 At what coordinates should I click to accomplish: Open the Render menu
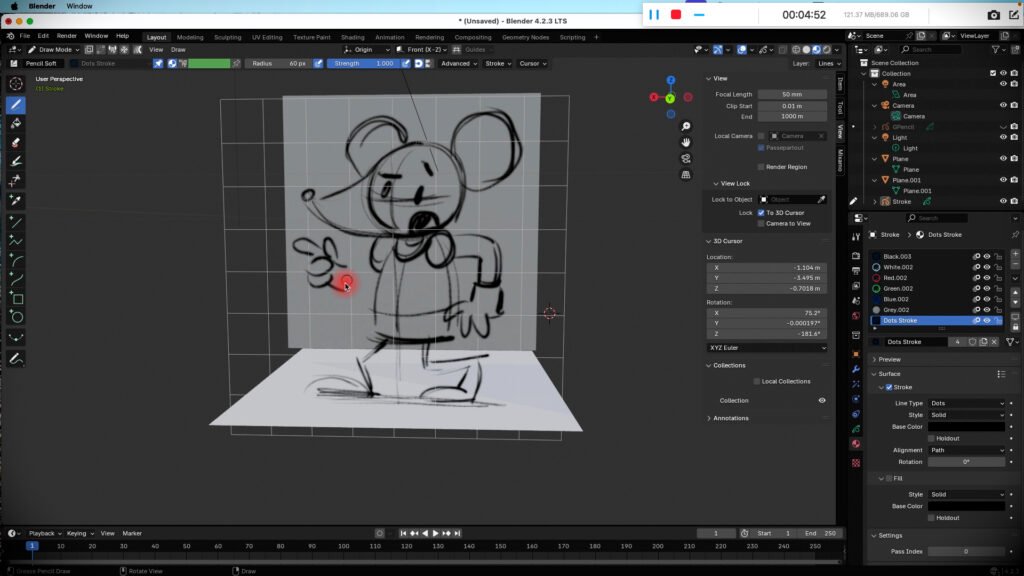(x=66, y=36)
